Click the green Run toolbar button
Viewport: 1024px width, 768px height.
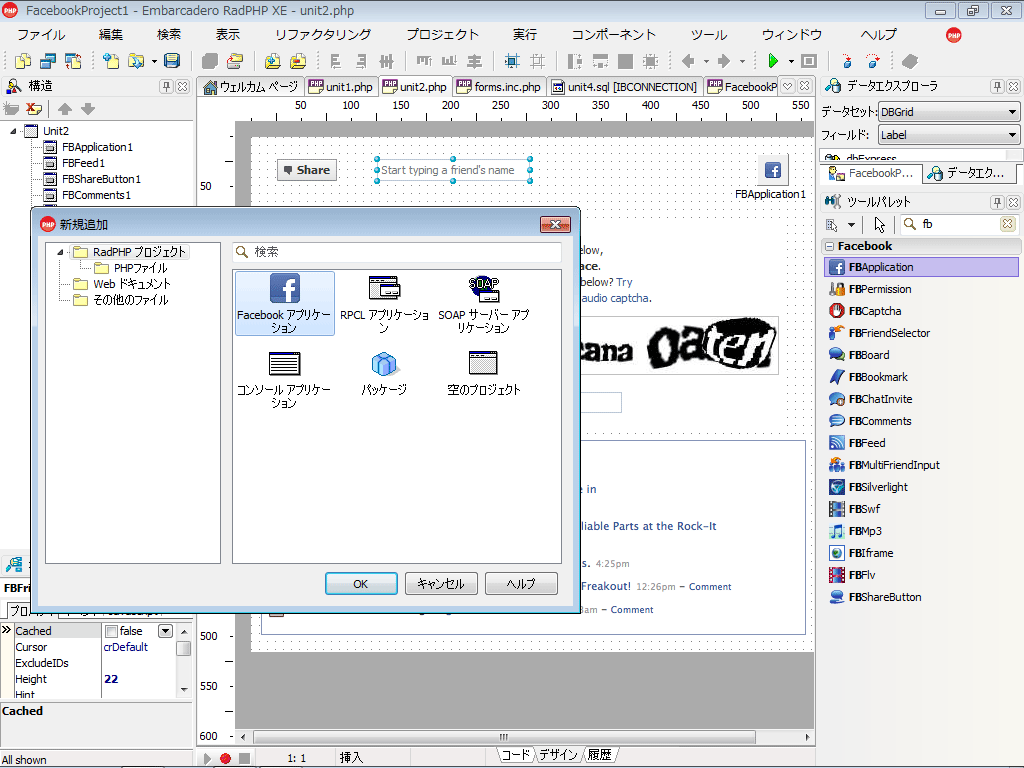[773, 61]
